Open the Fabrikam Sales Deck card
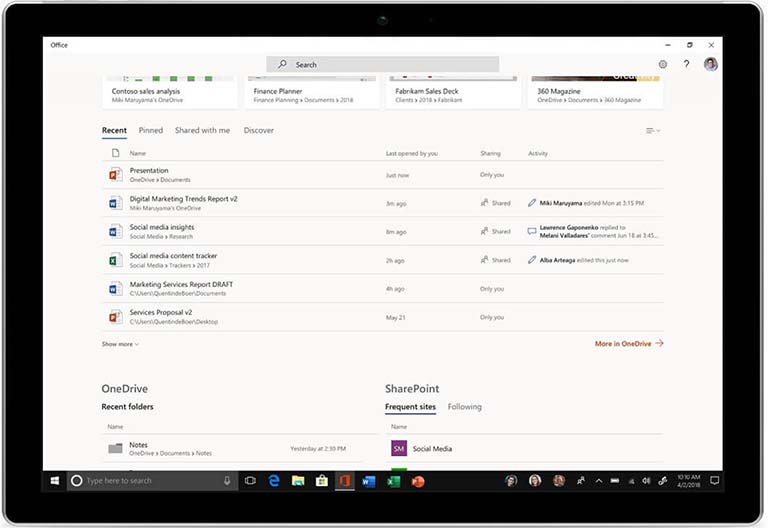The image size is (768, 528). [453, 92]
